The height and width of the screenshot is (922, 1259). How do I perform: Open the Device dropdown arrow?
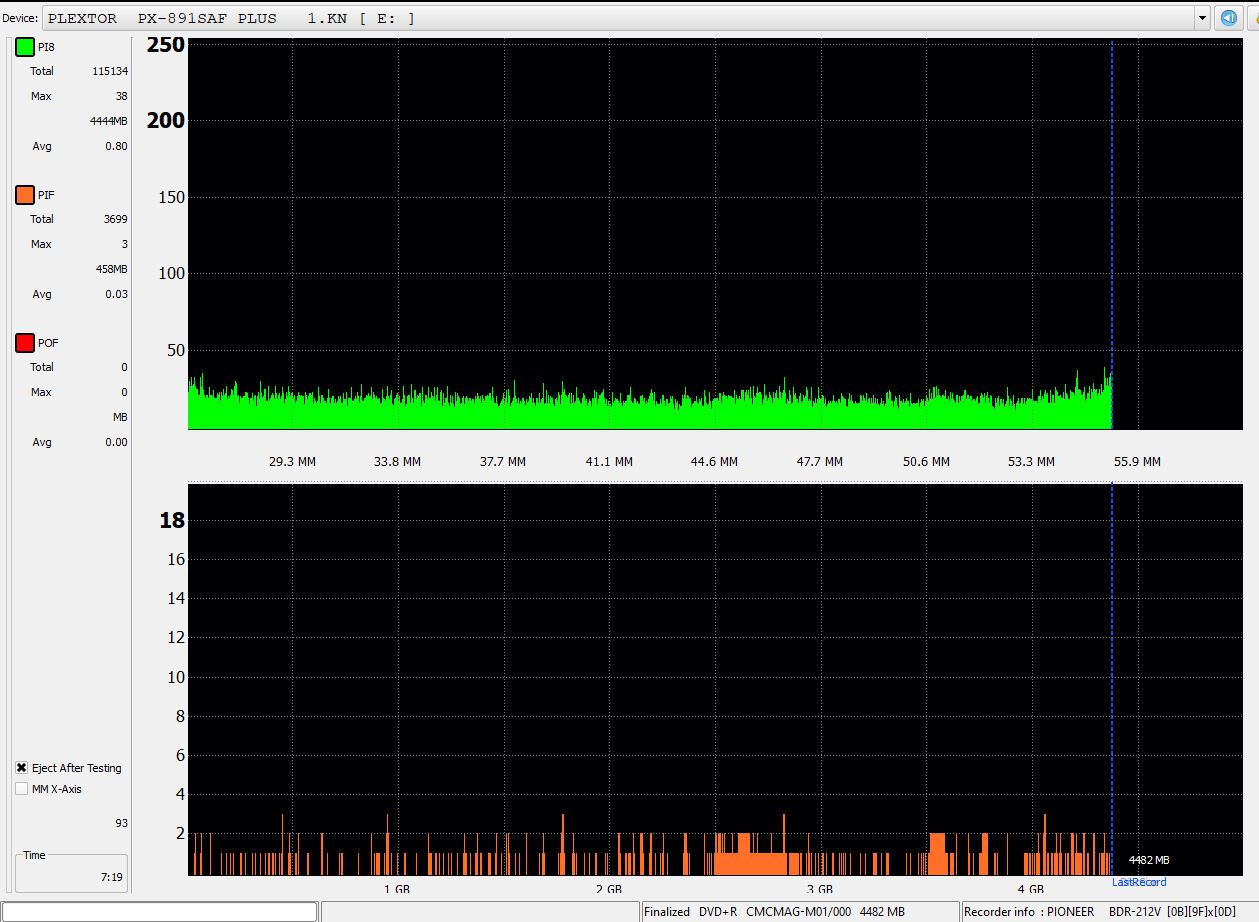click(1202, 18)
